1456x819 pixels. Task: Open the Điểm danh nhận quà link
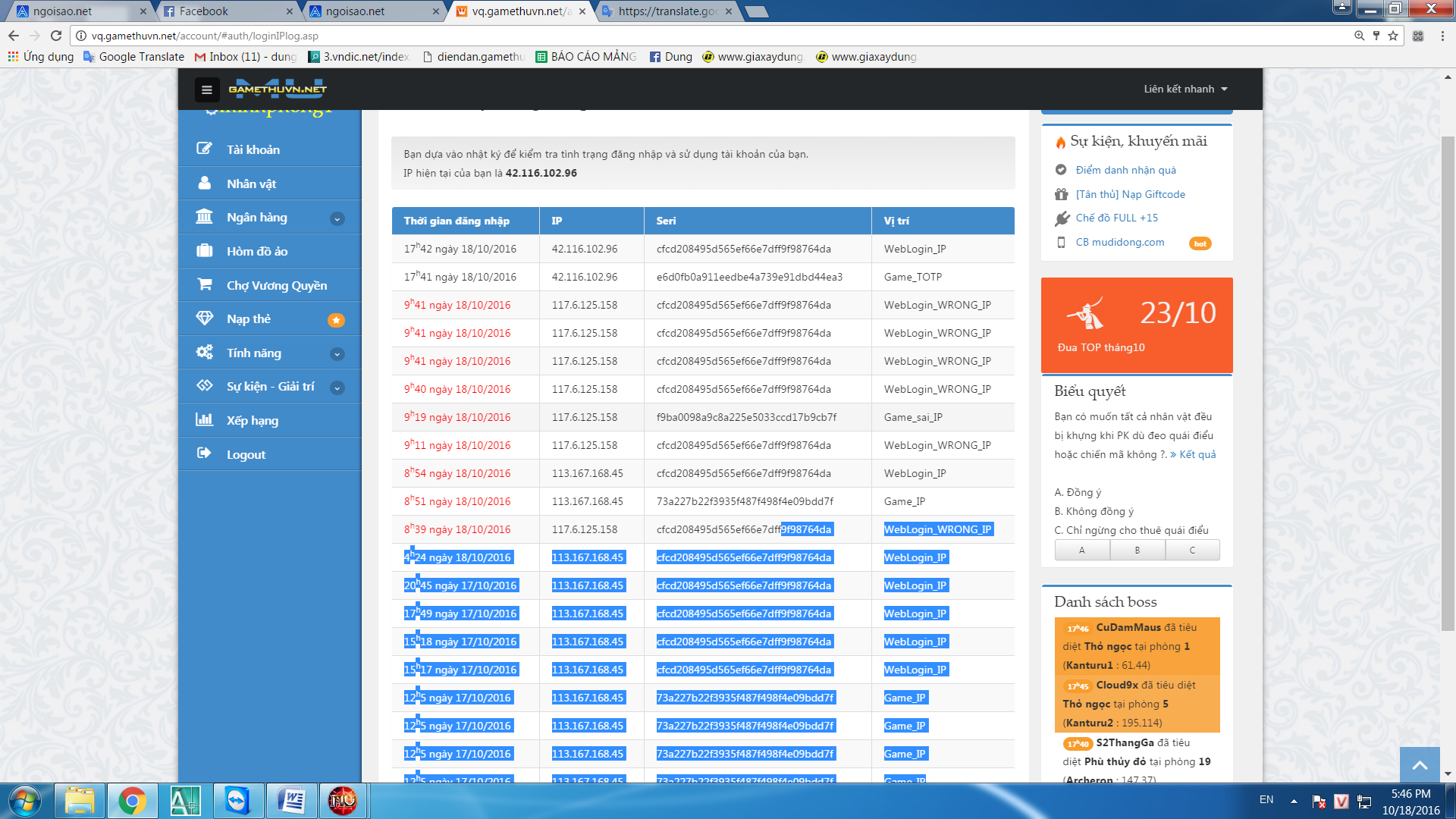click(x=1125, y=170)
